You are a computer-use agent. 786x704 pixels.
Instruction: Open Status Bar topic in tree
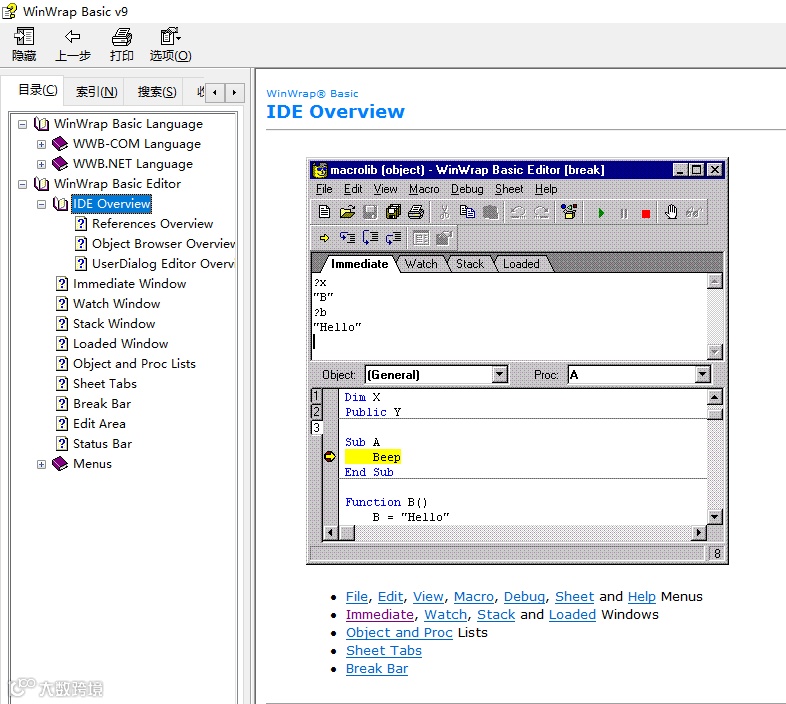point(102,444)
